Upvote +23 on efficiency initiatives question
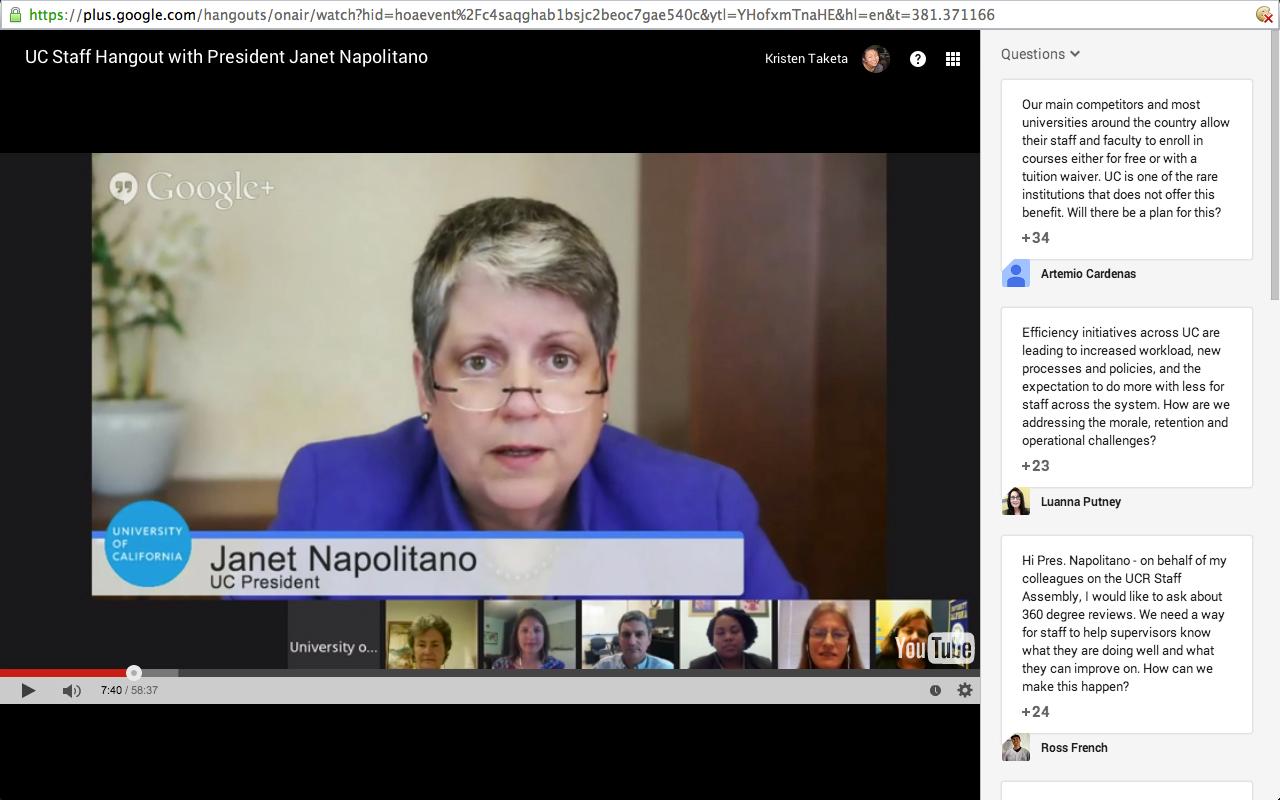 [1035, 466]
